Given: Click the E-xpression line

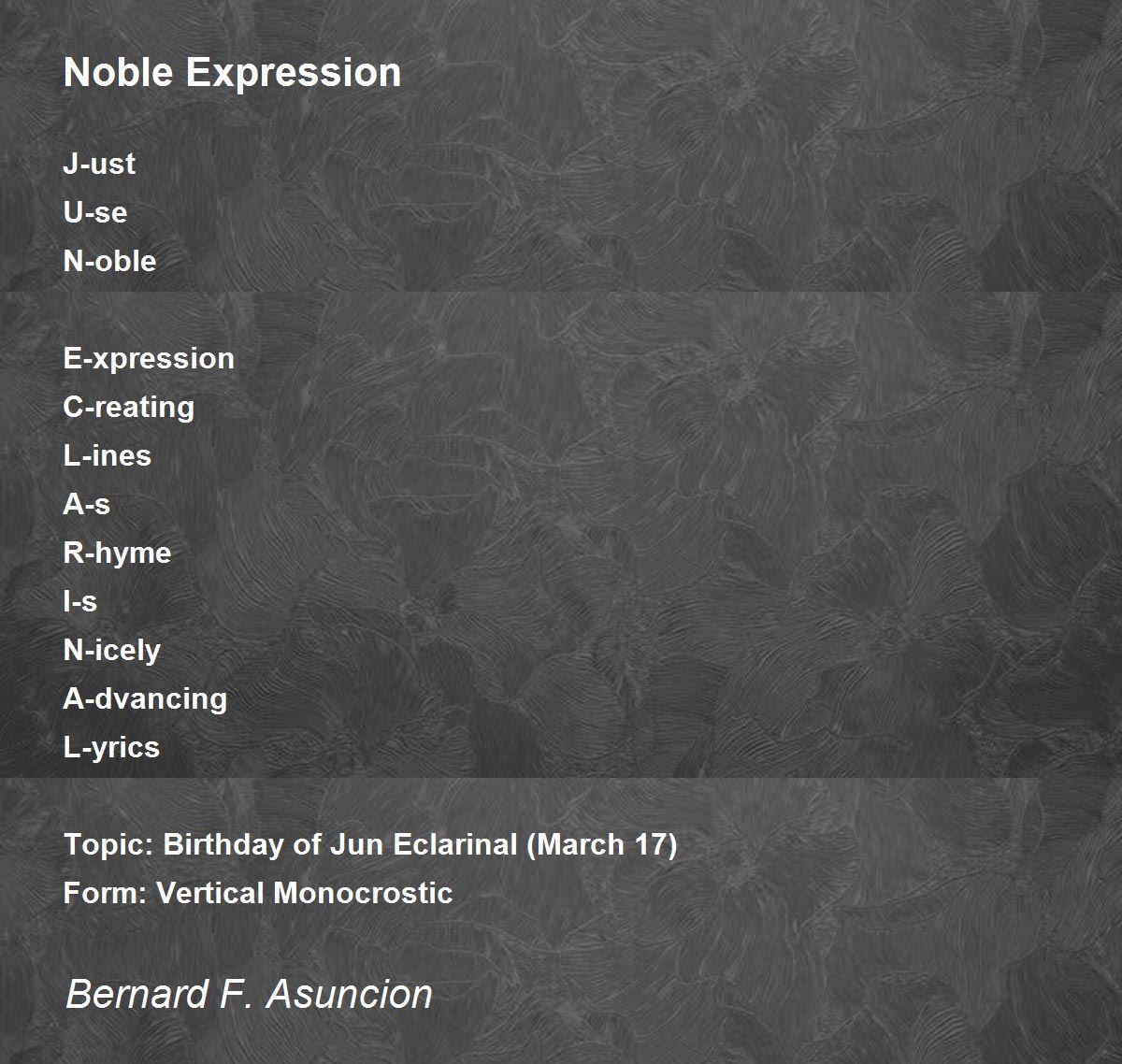Looking at the screenshot, I should (x=149, y=359).
